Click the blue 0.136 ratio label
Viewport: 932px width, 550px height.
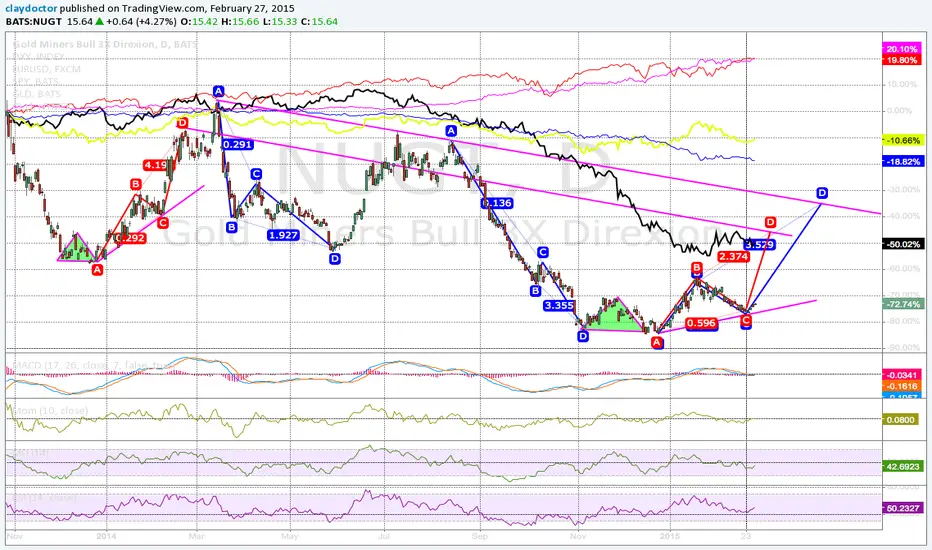[497, 203]
